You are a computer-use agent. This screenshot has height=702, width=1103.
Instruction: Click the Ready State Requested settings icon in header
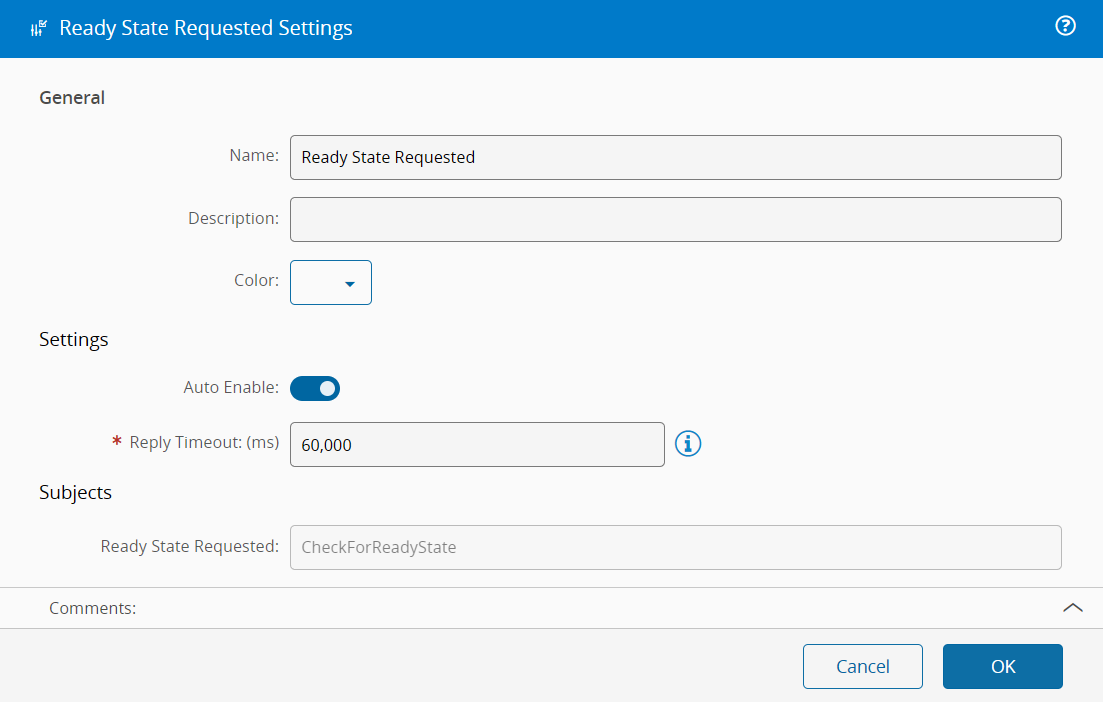[39, 27]
